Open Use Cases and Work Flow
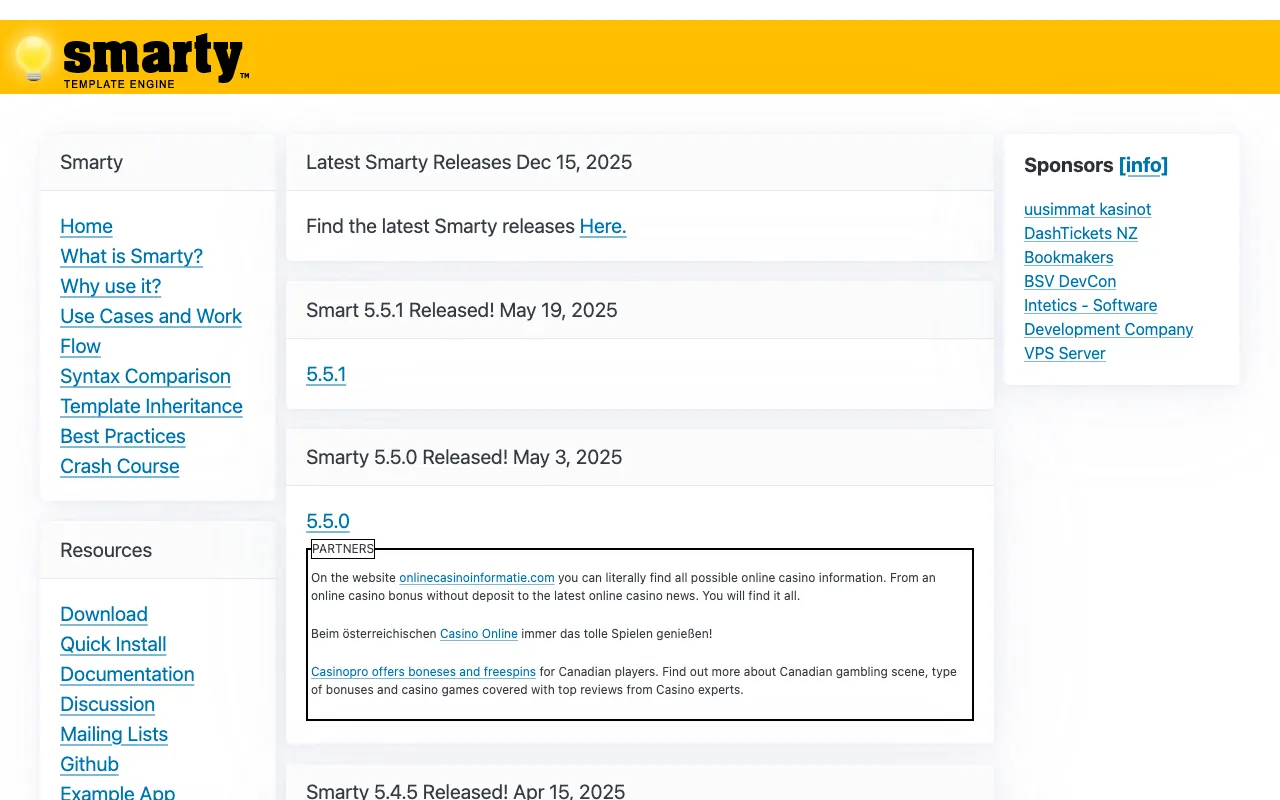 [151, 331]
